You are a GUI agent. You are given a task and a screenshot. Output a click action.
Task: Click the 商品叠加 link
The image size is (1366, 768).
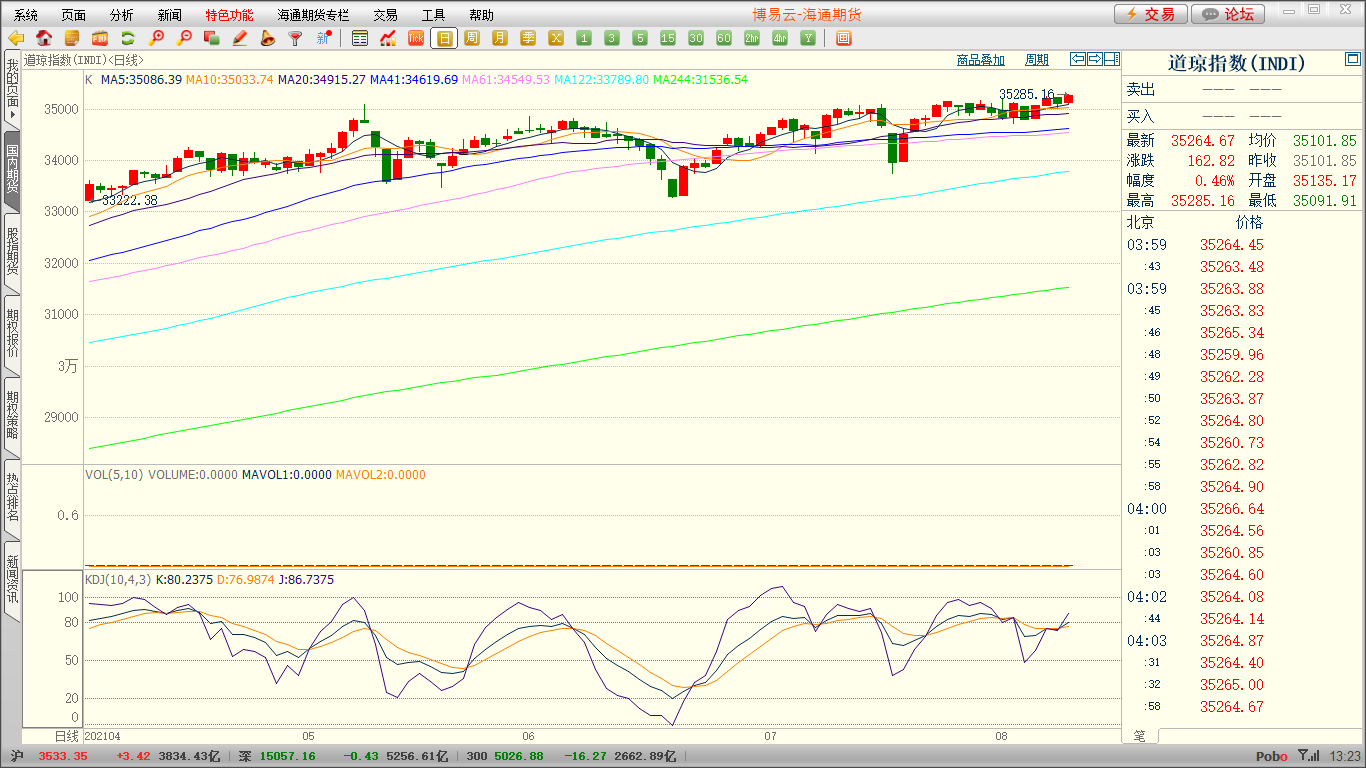(x=981, y=60)
